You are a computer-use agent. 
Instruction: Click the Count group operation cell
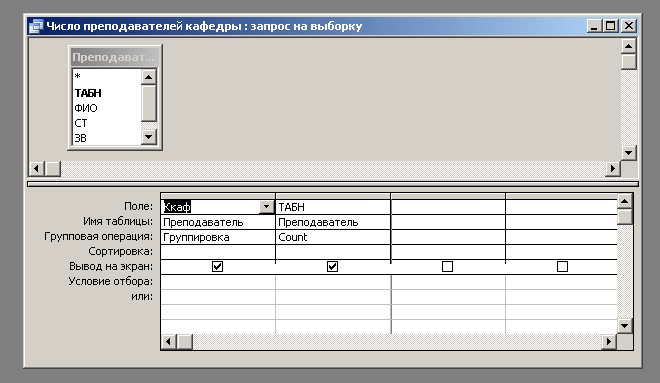pyautogui.click(x=333, y=237)
